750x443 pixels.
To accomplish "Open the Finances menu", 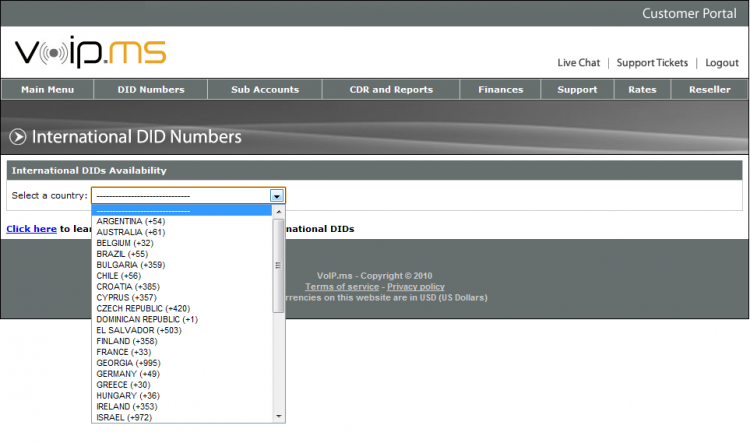I will 500,89.
